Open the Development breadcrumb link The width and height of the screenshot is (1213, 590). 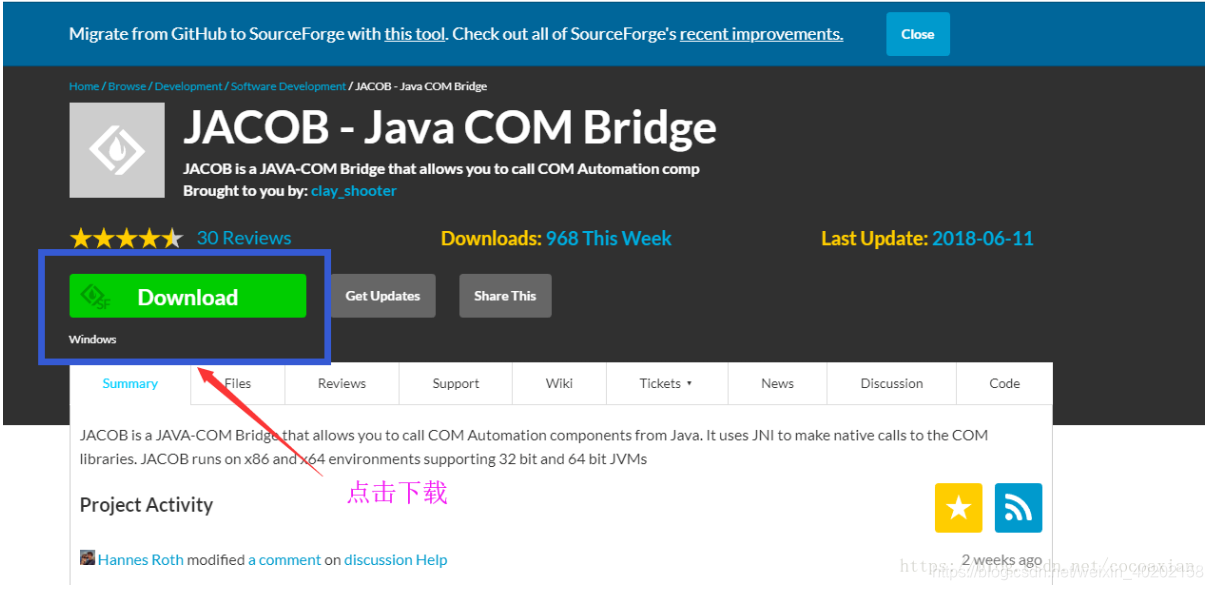[188, 86]
